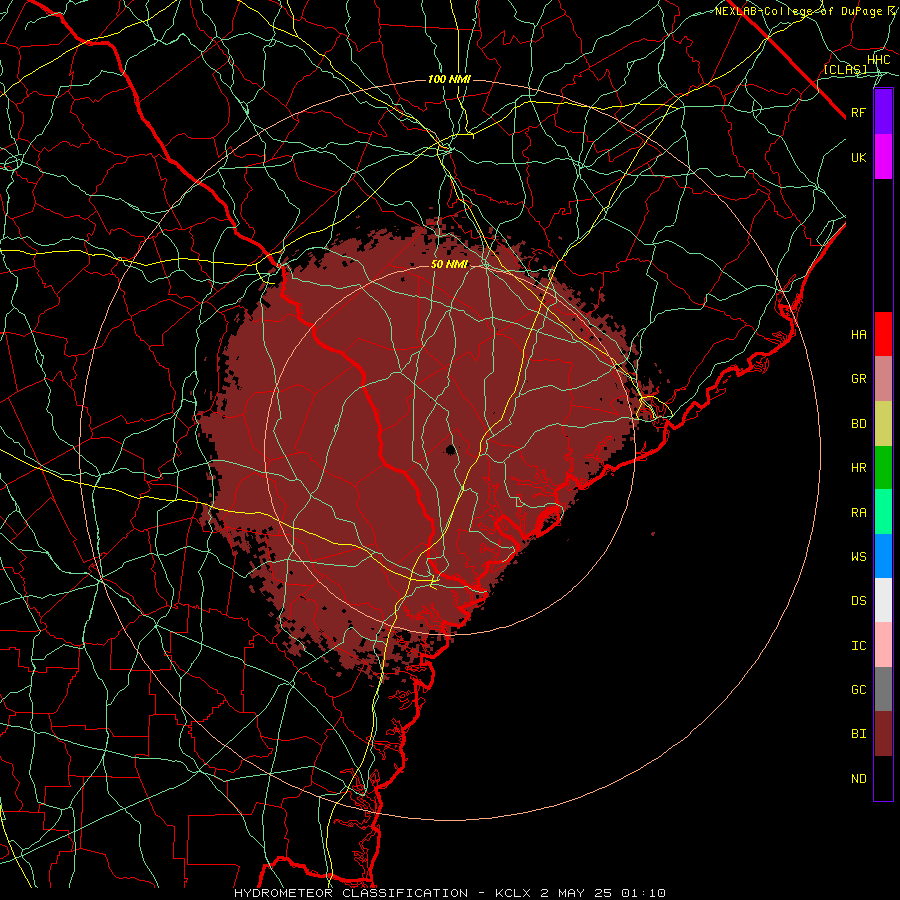This screenshot has width=900, height=900.
Task: Click the UK magenta legend swatch
Action: (x=883, y=157)
